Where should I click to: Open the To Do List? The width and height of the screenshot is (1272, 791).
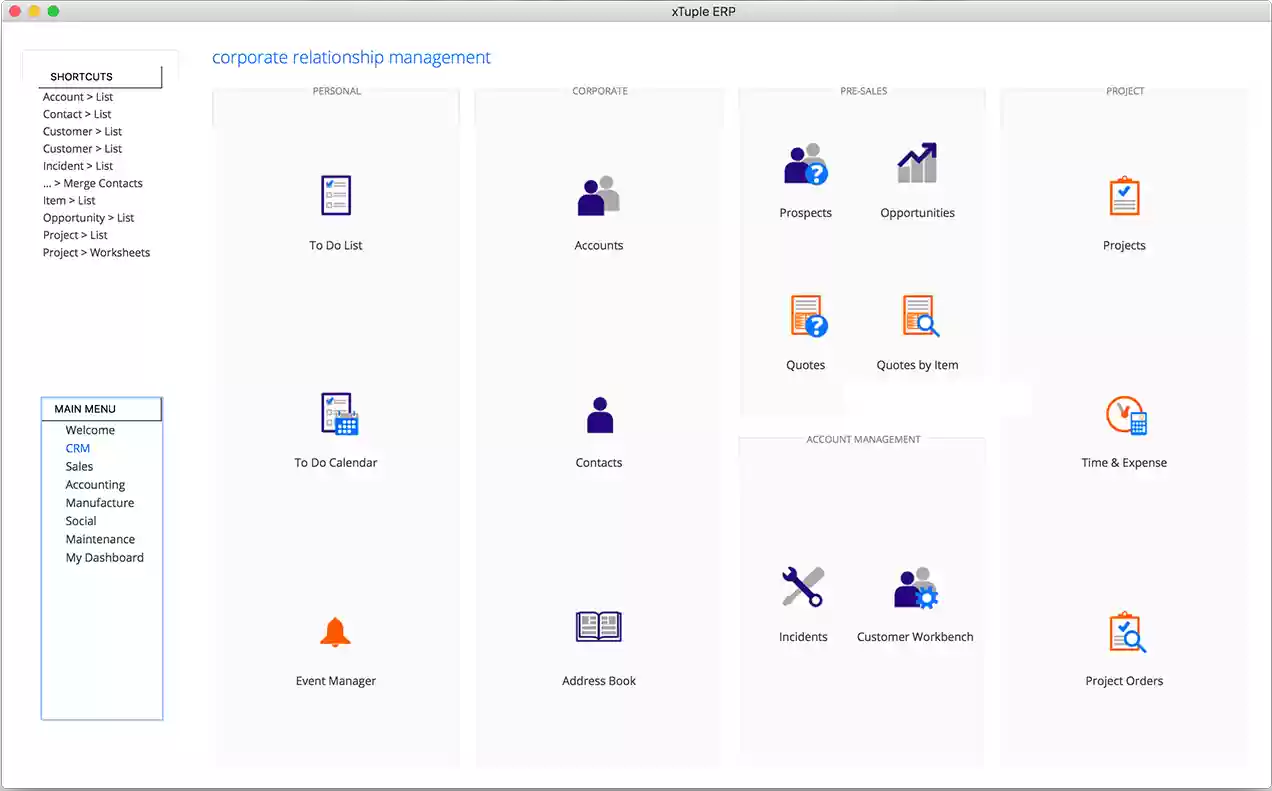click(335, 195)
